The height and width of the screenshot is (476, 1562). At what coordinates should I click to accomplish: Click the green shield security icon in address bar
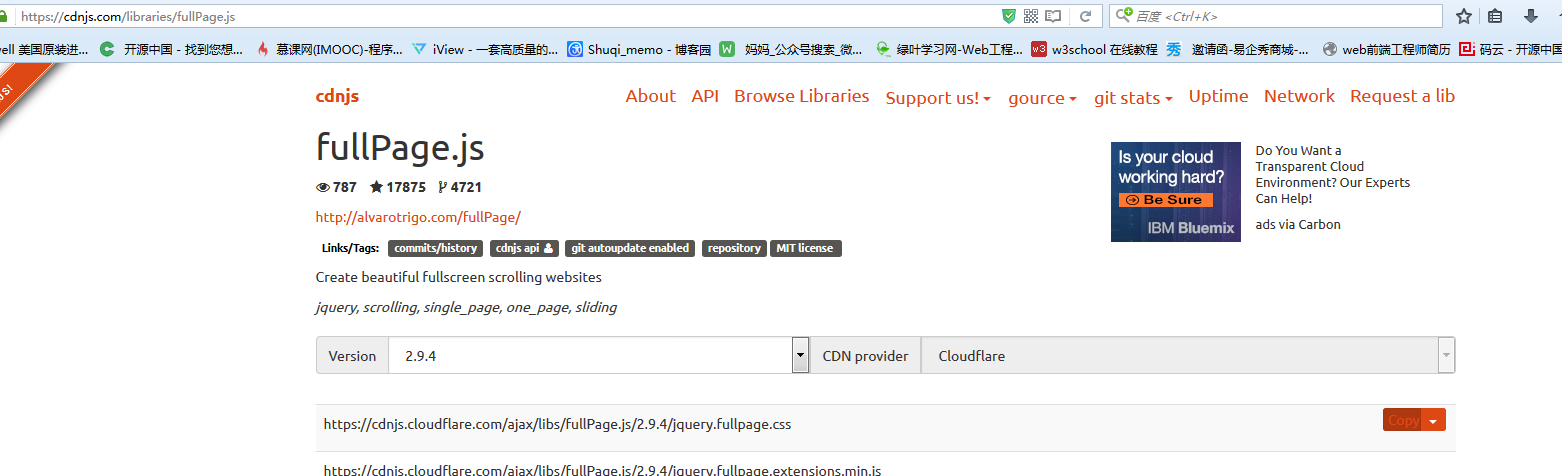tap(1009, 16)
